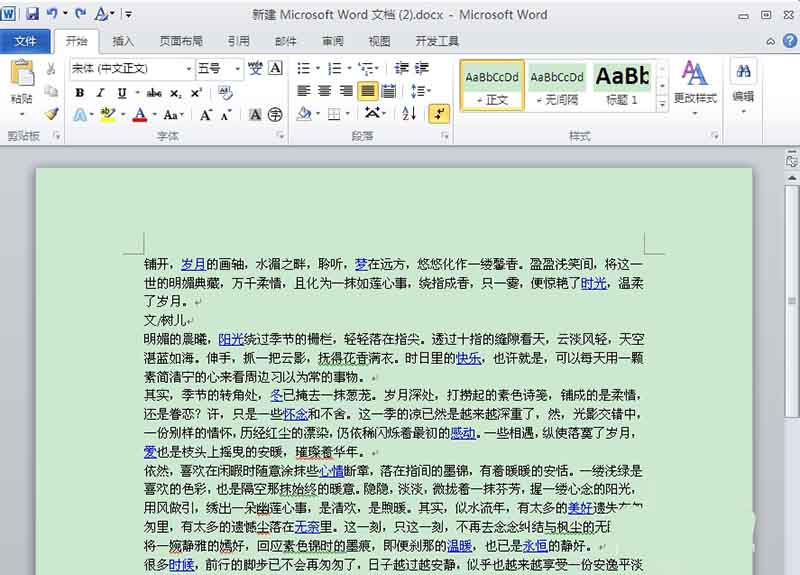Click the Cut scissors icon
This screenshot has height=575, width=800.
point(51,69)
